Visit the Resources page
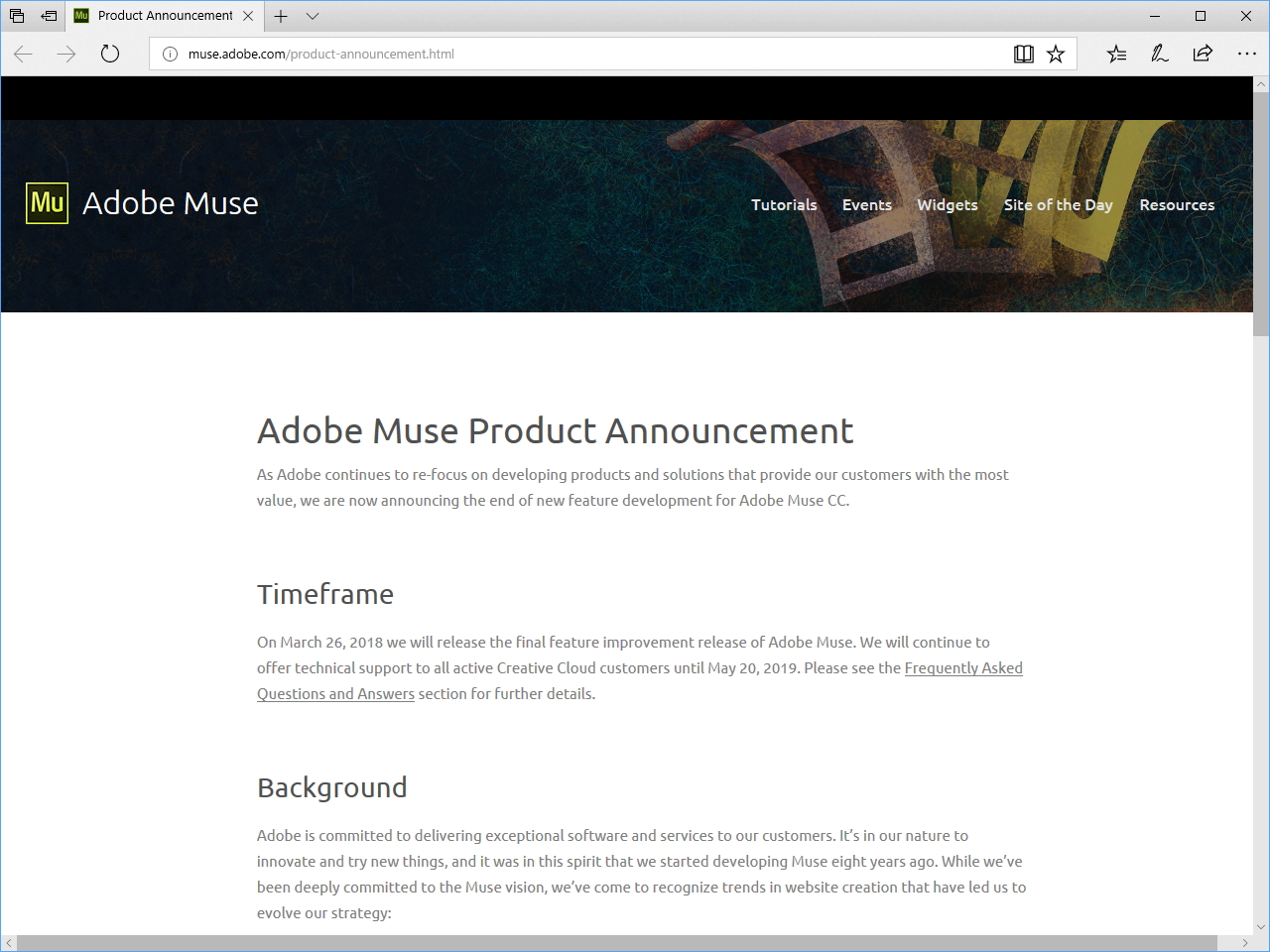1270x952 pixels. [1177, 205]
